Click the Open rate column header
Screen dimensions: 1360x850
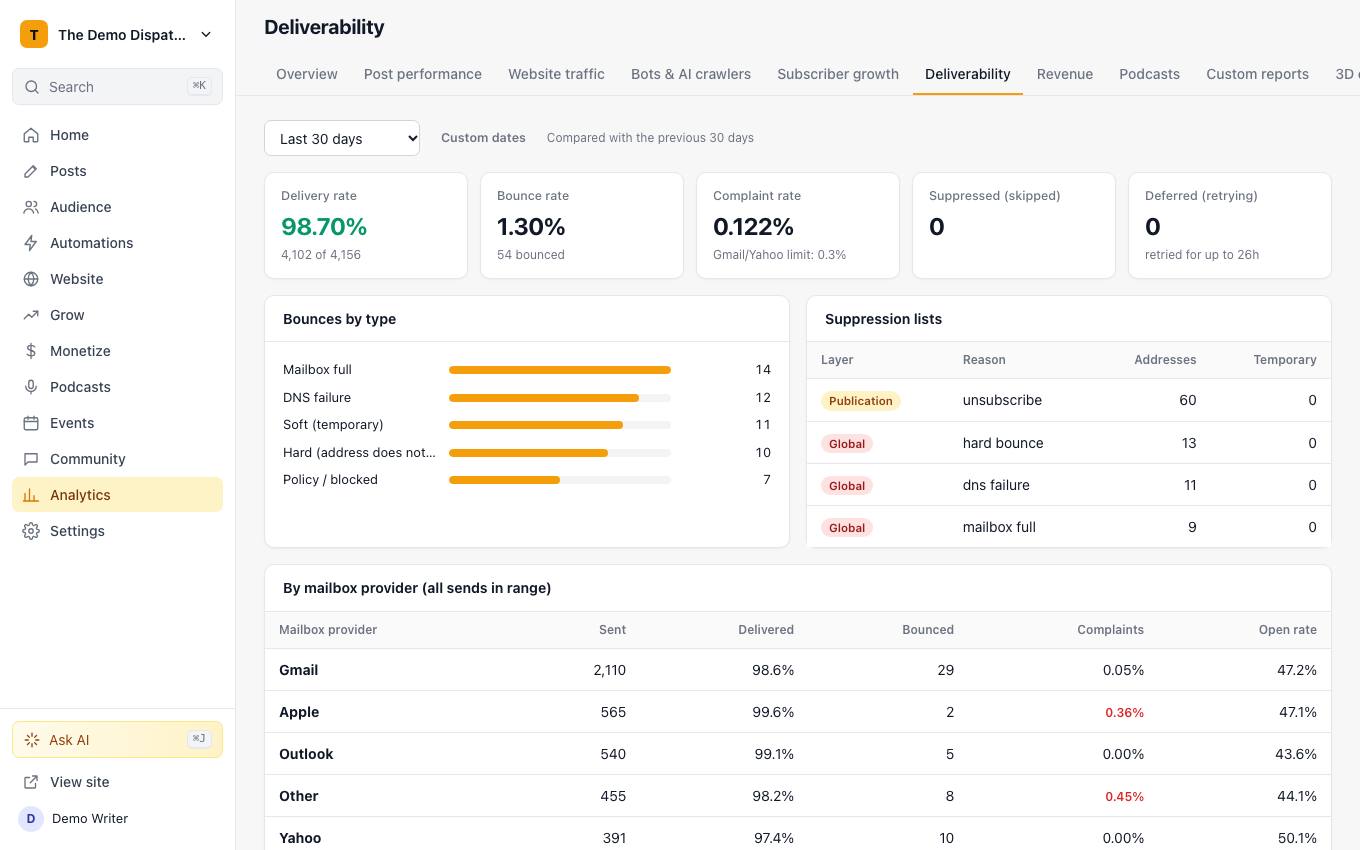(1288, 630)
